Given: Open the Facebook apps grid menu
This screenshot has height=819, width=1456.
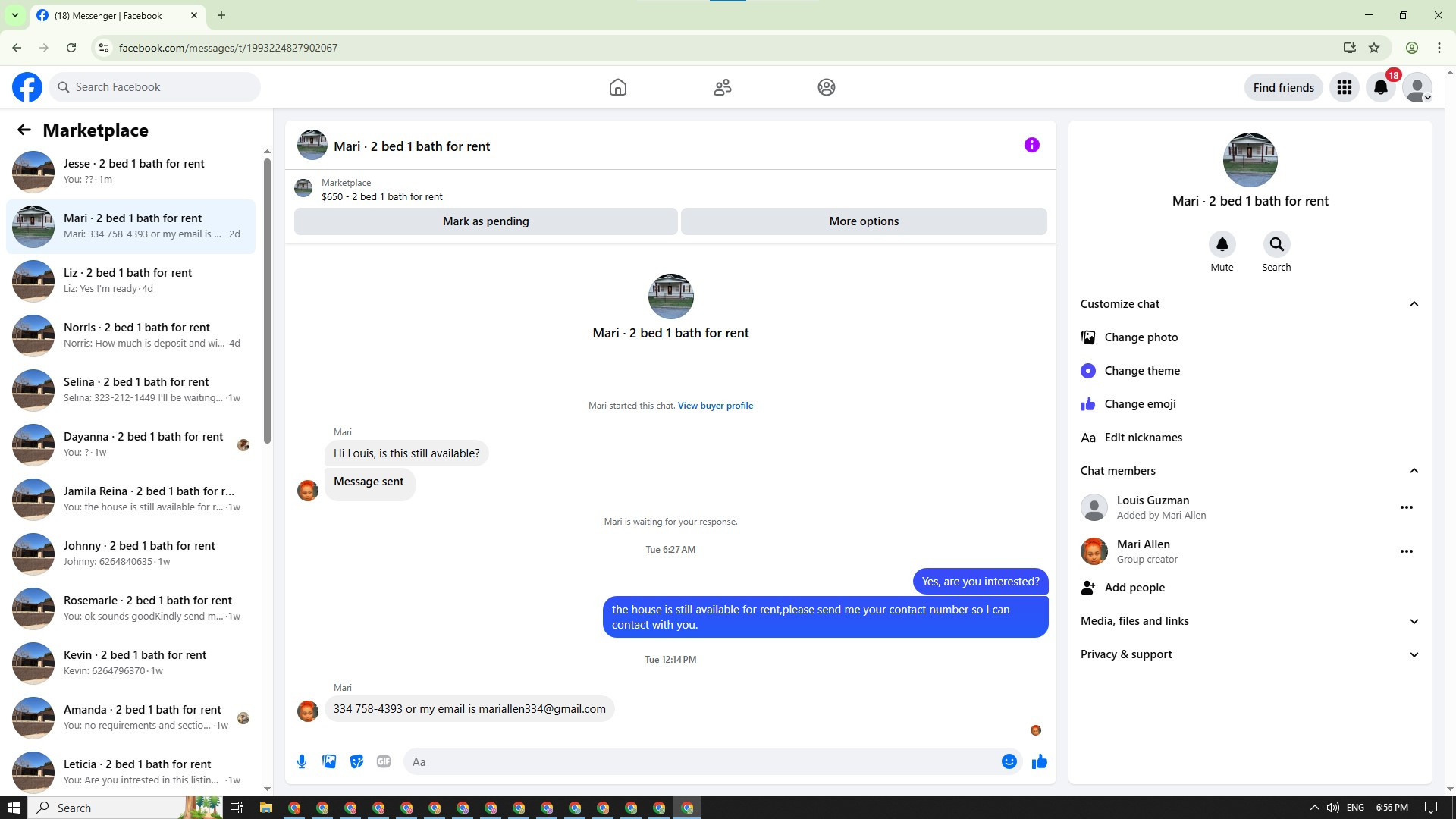Looking at the screenshot, I should tap(1345, 87).
